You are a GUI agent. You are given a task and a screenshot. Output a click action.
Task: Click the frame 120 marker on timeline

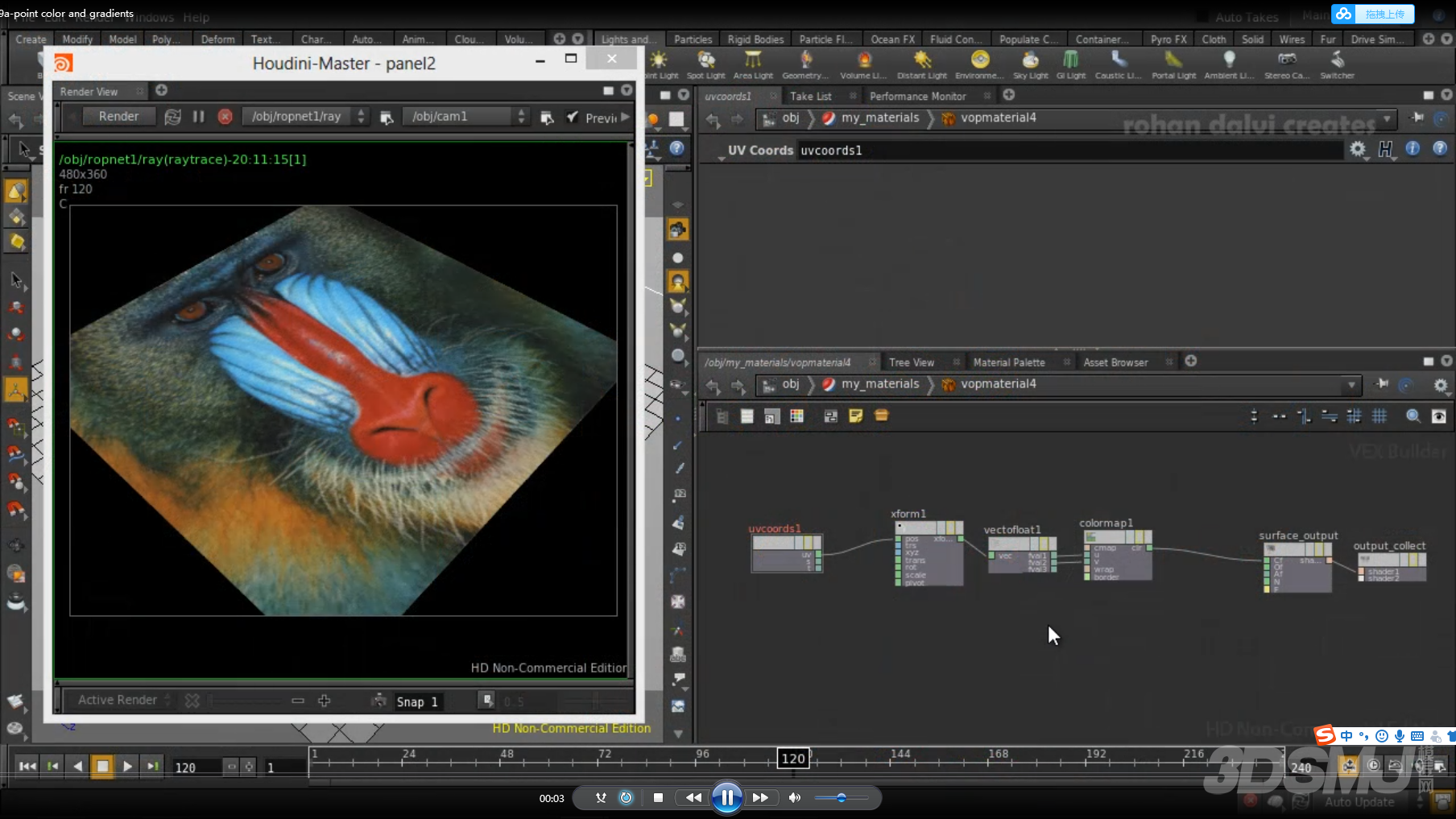coord(792,758)
